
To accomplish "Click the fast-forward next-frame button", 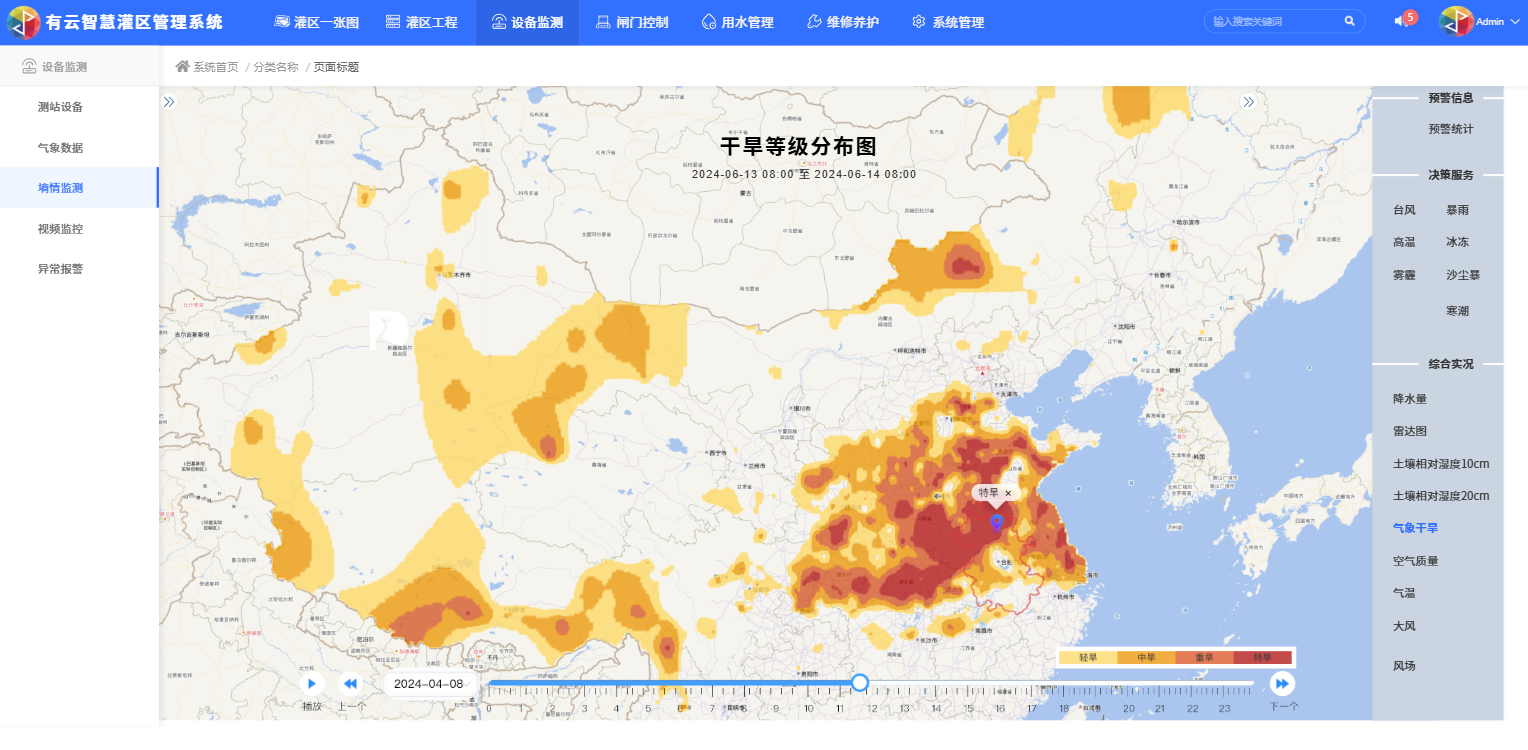I will tap(1282, 684).
